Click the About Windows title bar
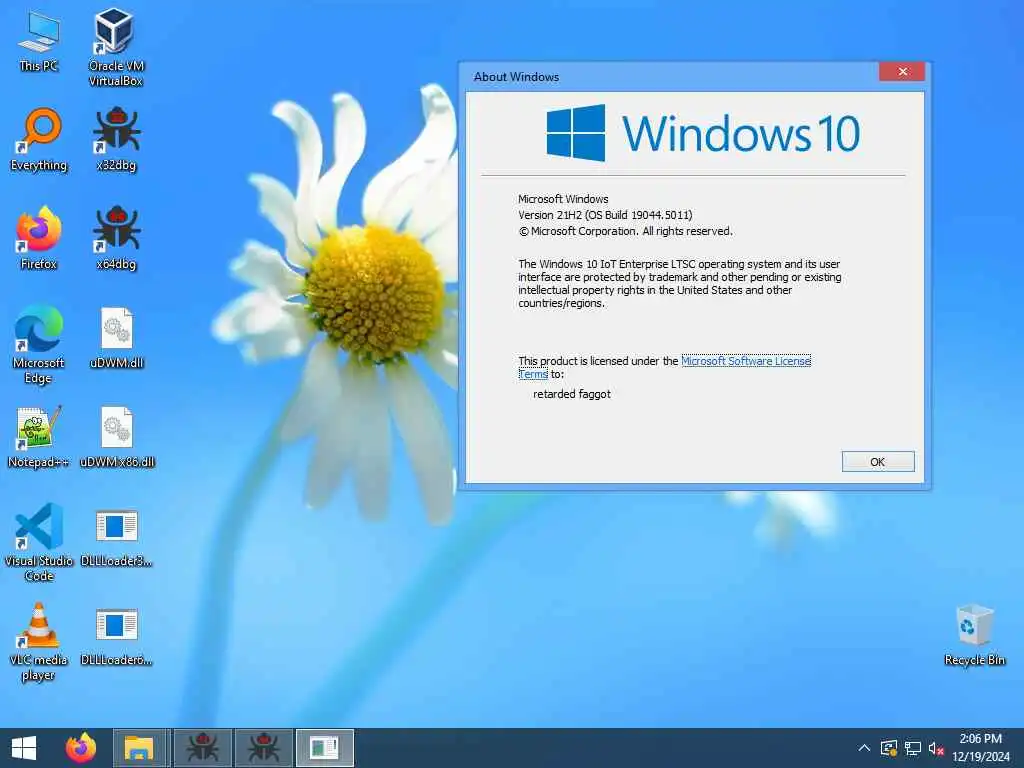The image size is (1024, 768). coord(673,76)
